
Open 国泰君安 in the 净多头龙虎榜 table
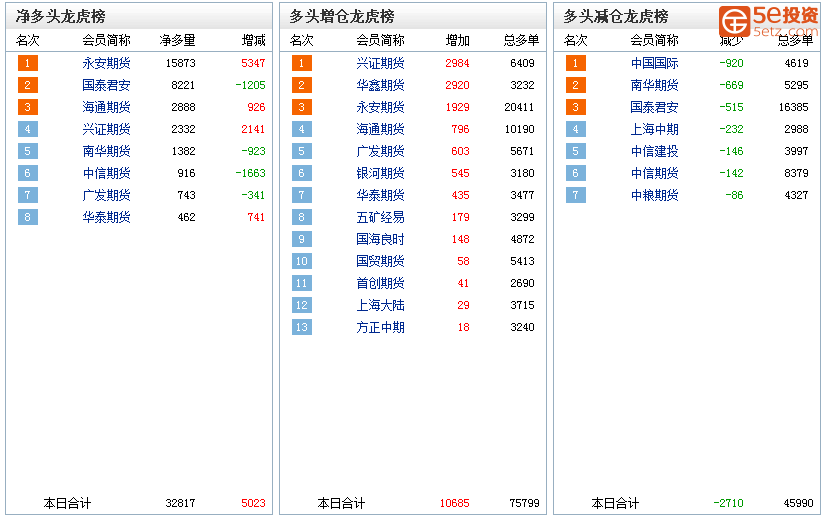point(106,85)
